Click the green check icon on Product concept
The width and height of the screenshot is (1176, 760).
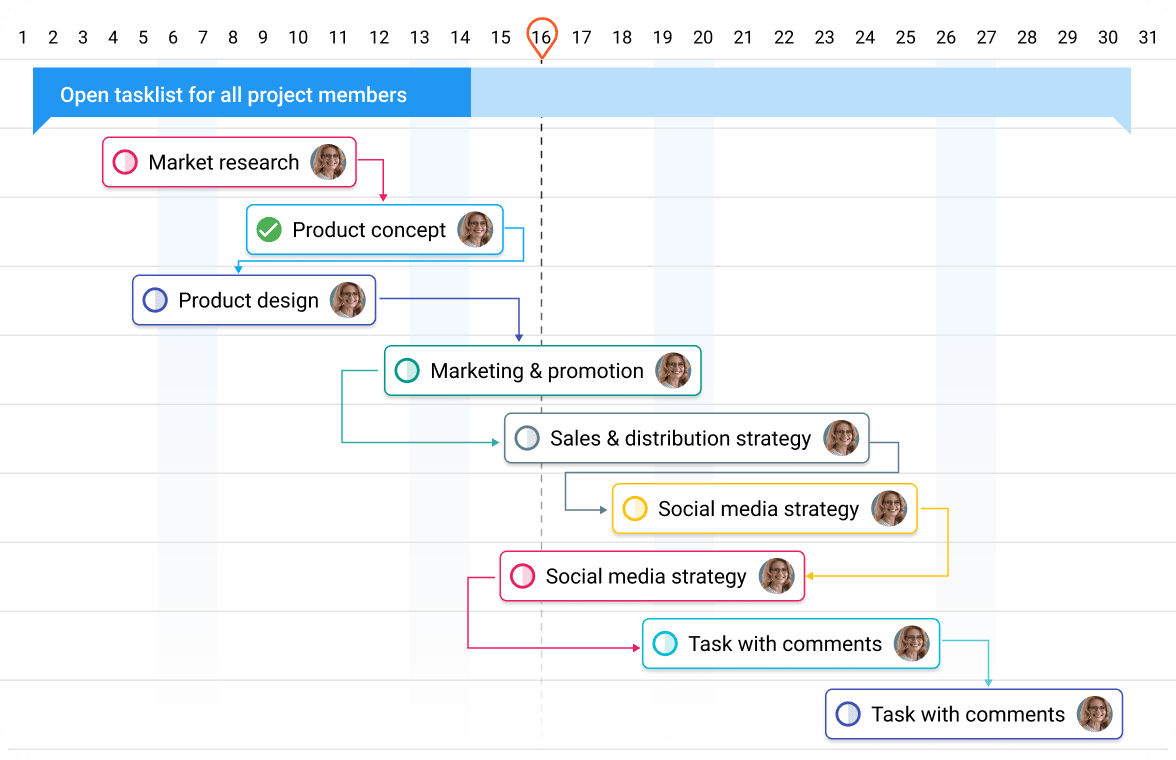coord(268,230)
